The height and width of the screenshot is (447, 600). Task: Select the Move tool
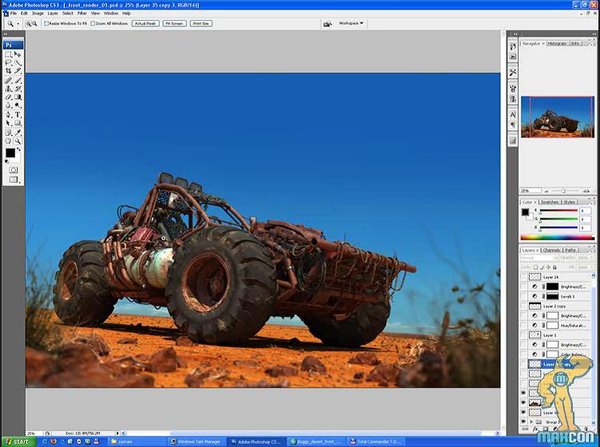[x=18, y=54]
